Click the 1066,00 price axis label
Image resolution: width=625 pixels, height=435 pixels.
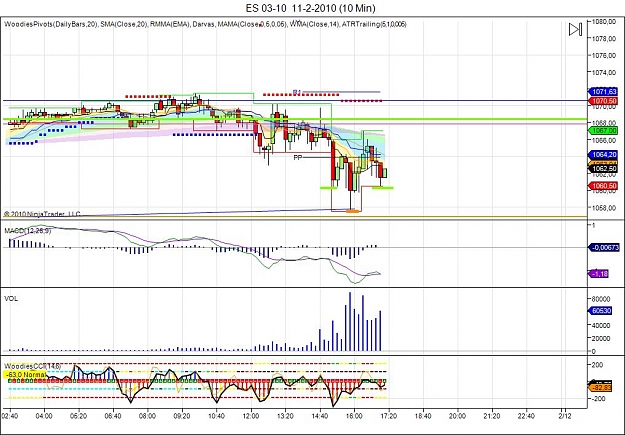coord(605,140)
